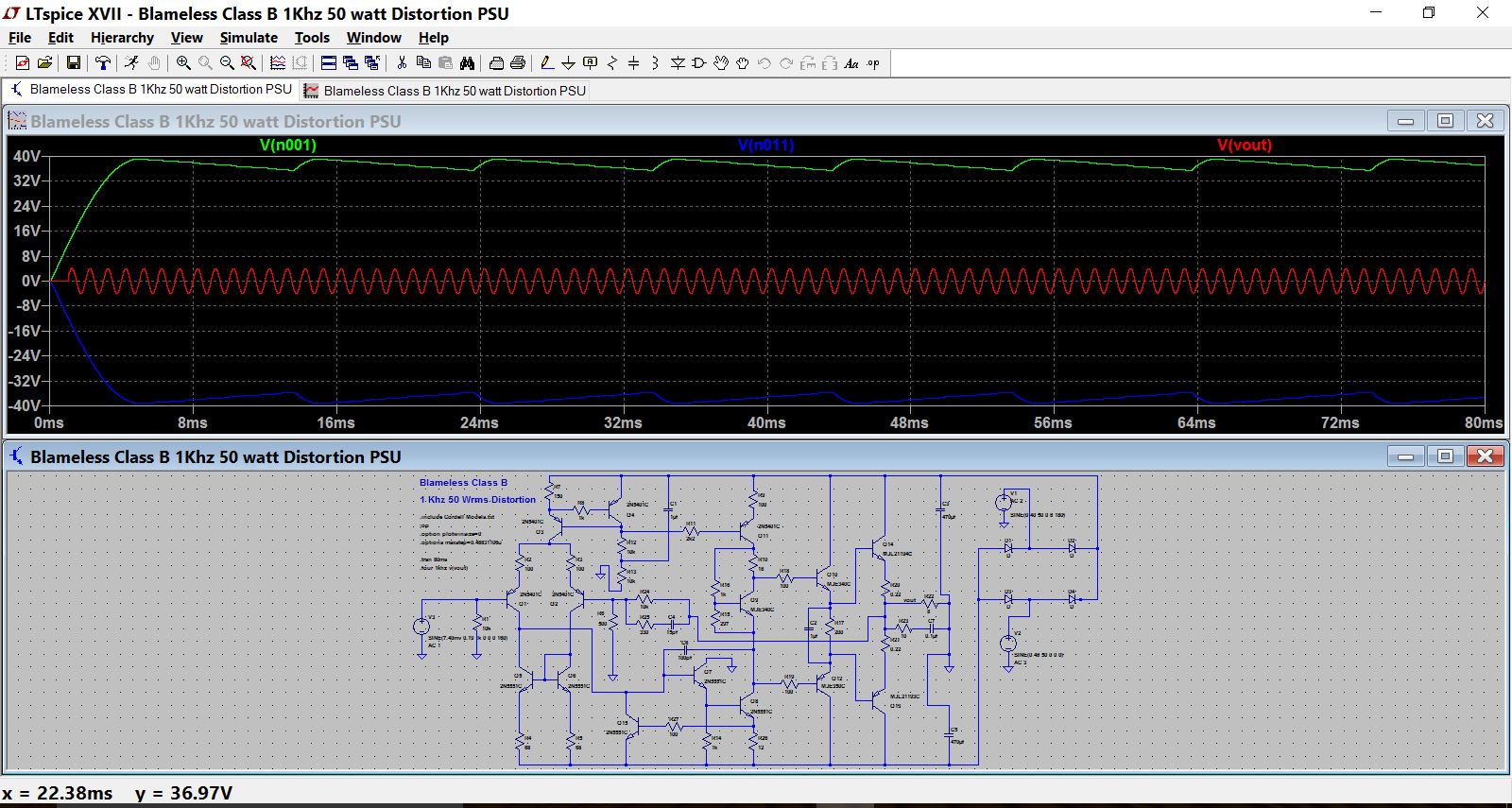Click the -40V label on the vertical axis

click(25, 405)
